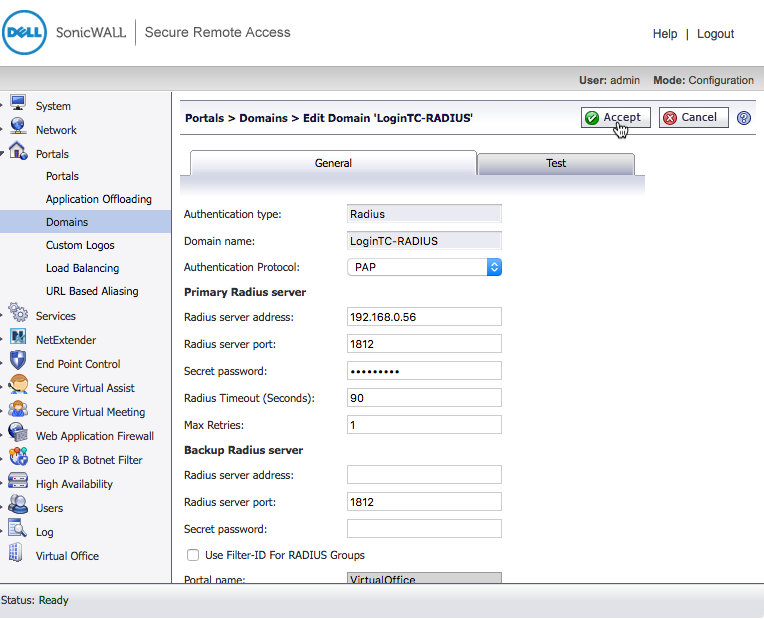This screenshot has width=764, height=619.
Task: Click the Geo IP & Botnet Filter icon
Action: (x=18, y=458)
